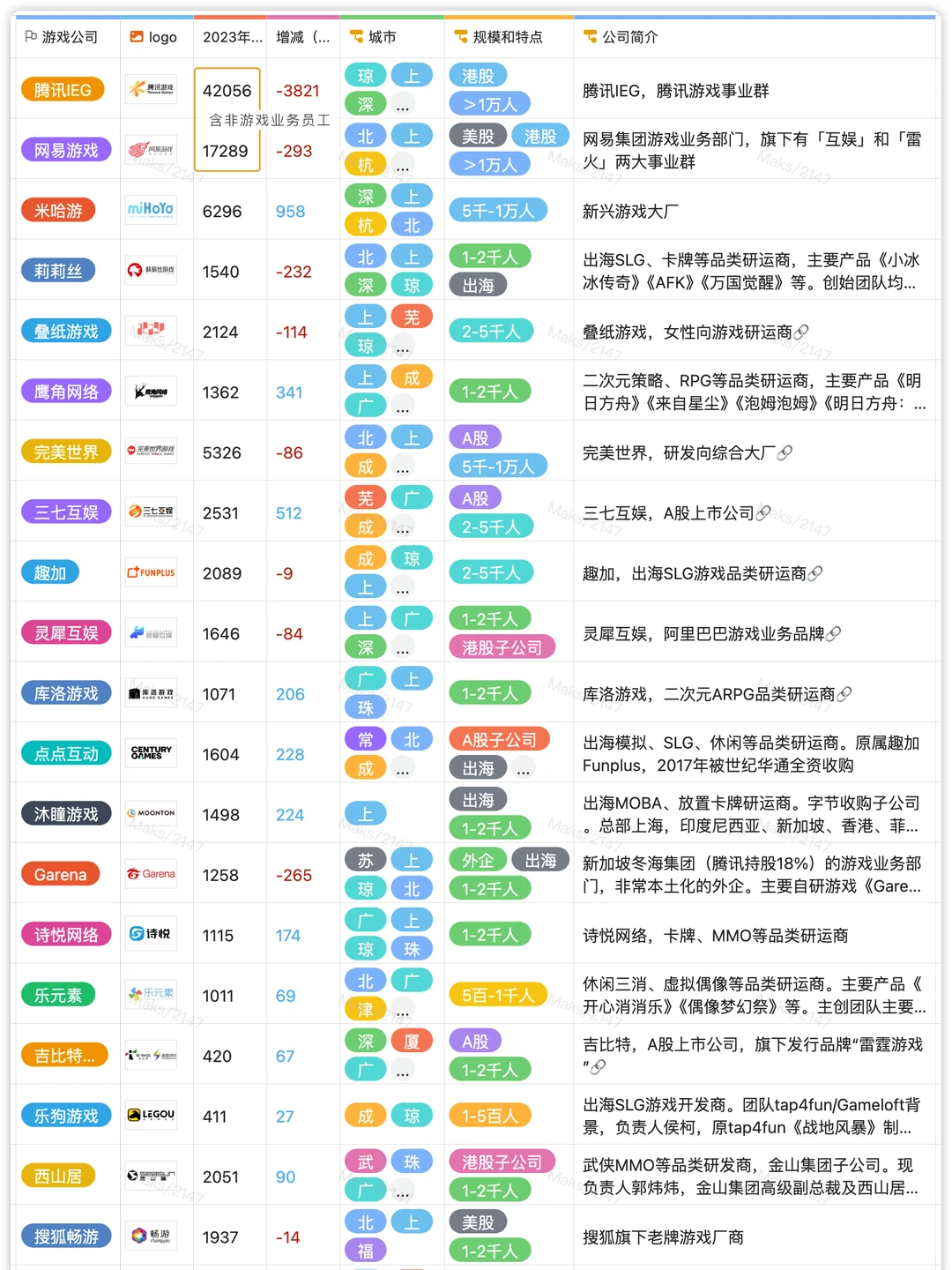Click the 厦 city tag in 吉比特 row
This screenshot has width=952, height=1270.
point(412,1042)
